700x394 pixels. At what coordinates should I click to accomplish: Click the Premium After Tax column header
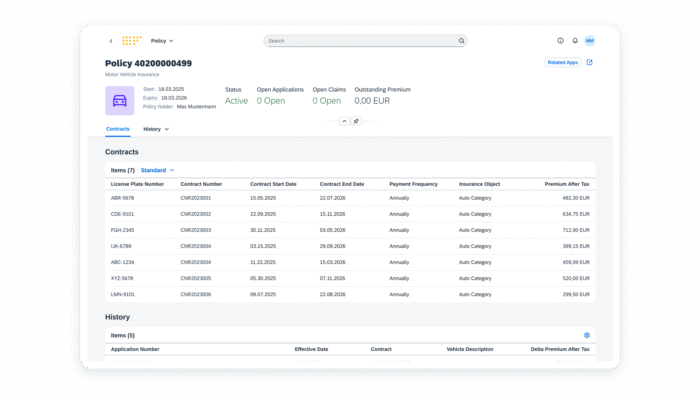tap(567, 184)
